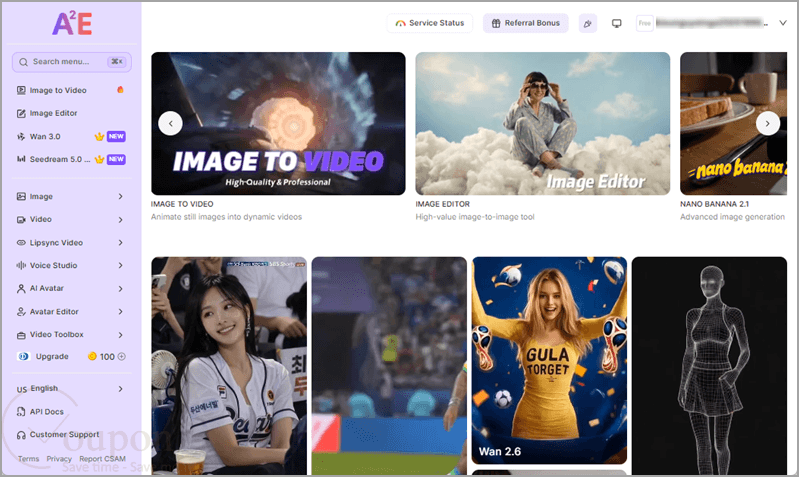
Task: Click the carousel next arrow
Action: [x=767, y=123]
